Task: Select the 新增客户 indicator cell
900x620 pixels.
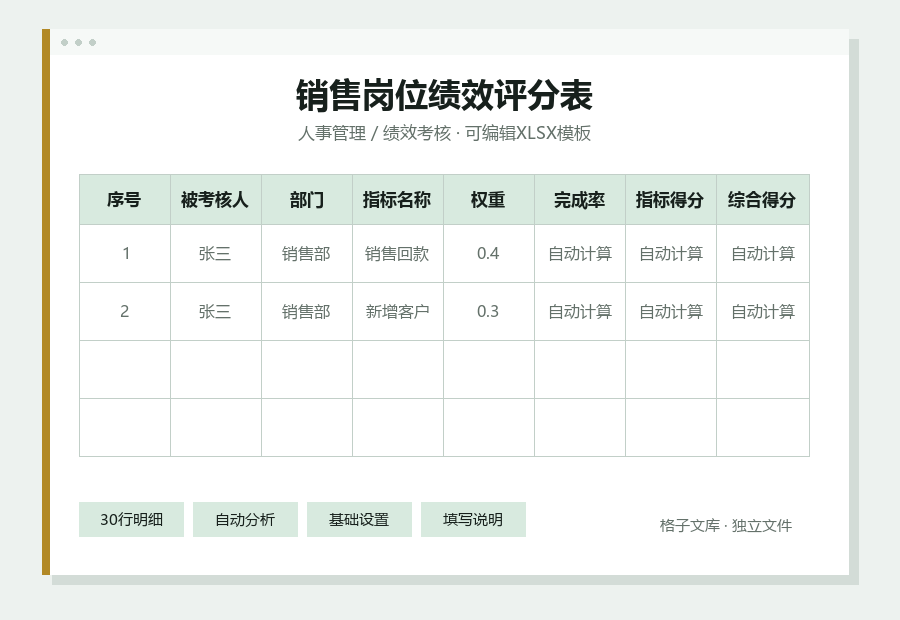Action: (398, 311)
